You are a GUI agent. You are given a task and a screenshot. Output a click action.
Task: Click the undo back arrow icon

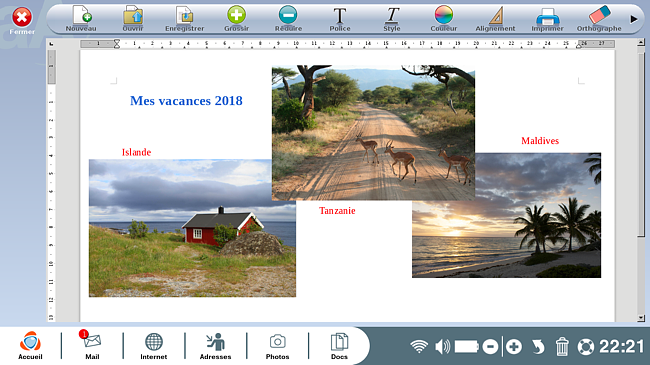(x=538, y=346)
